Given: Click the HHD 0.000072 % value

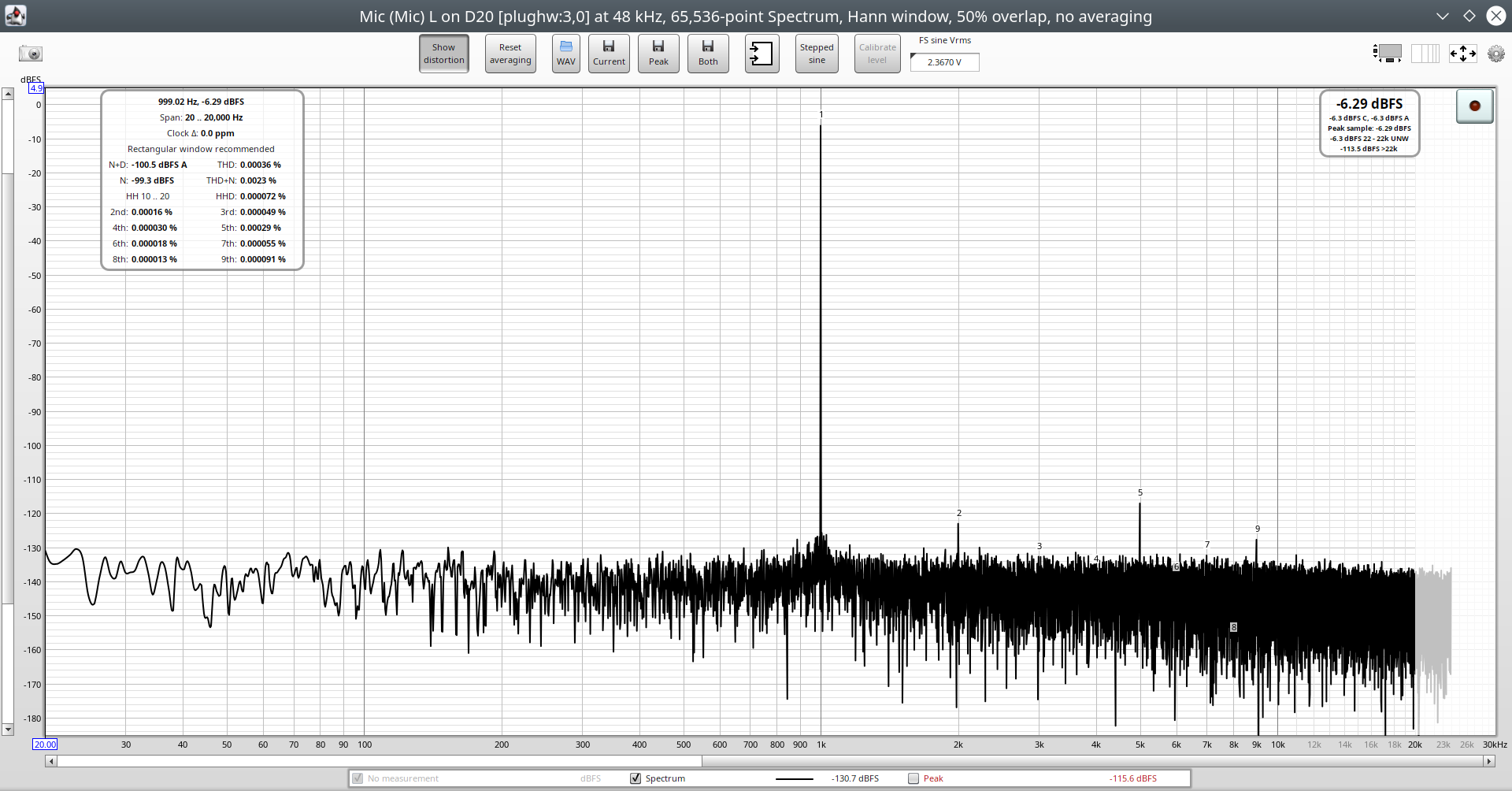Looking at the screenshot, I should coord(263,196).
